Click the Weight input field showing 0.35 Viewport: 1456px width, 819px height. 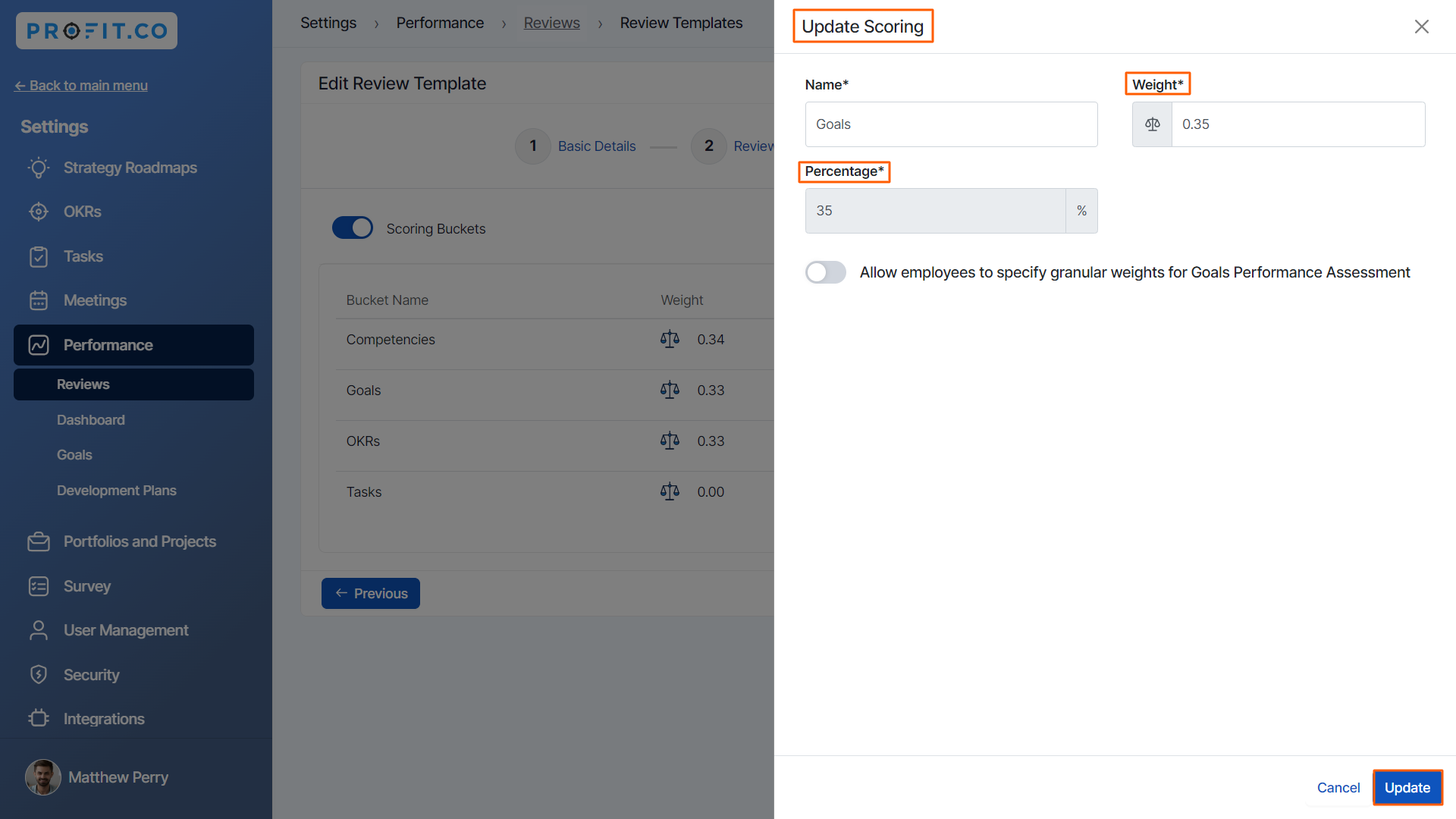(1297, 124)
